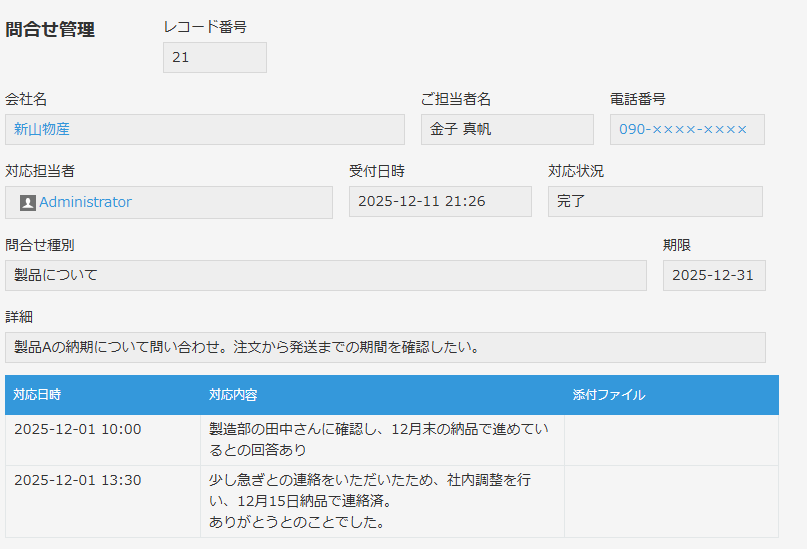Click the empty 添付ファイル cell in the 10:00 row
This screenshot has height=549, width=807.
670,440
